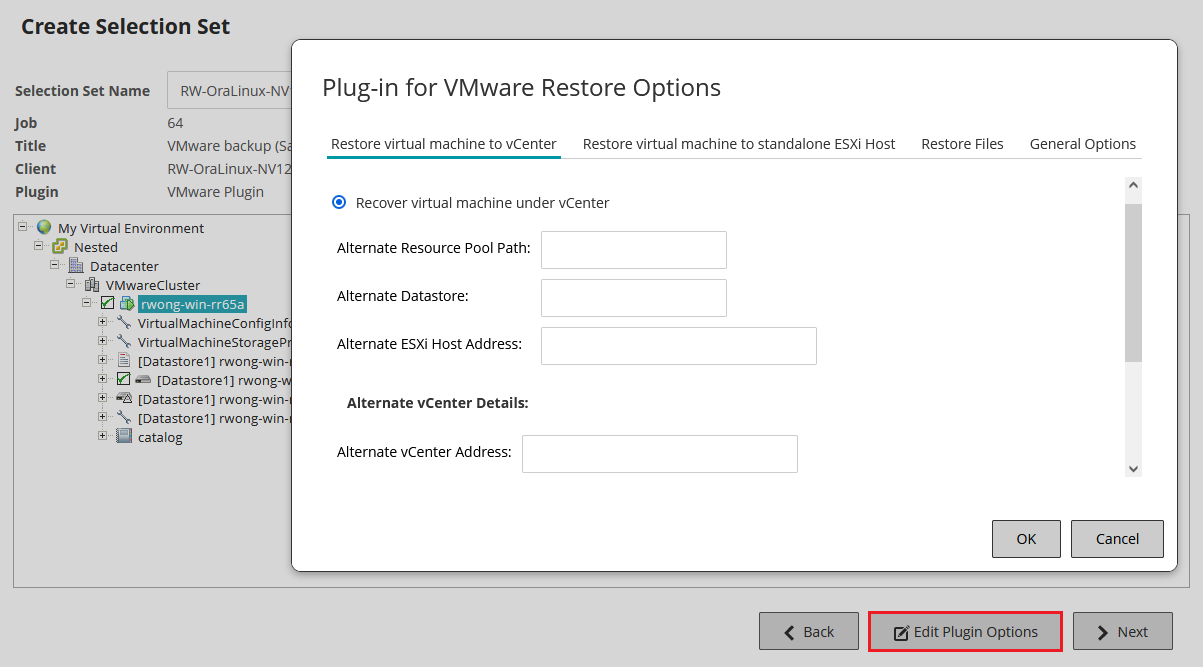Viewport: 1203px width, 667px height.
Task: Open the Restore virtual machine to vCenter tab
Action: tap(444, 144)
